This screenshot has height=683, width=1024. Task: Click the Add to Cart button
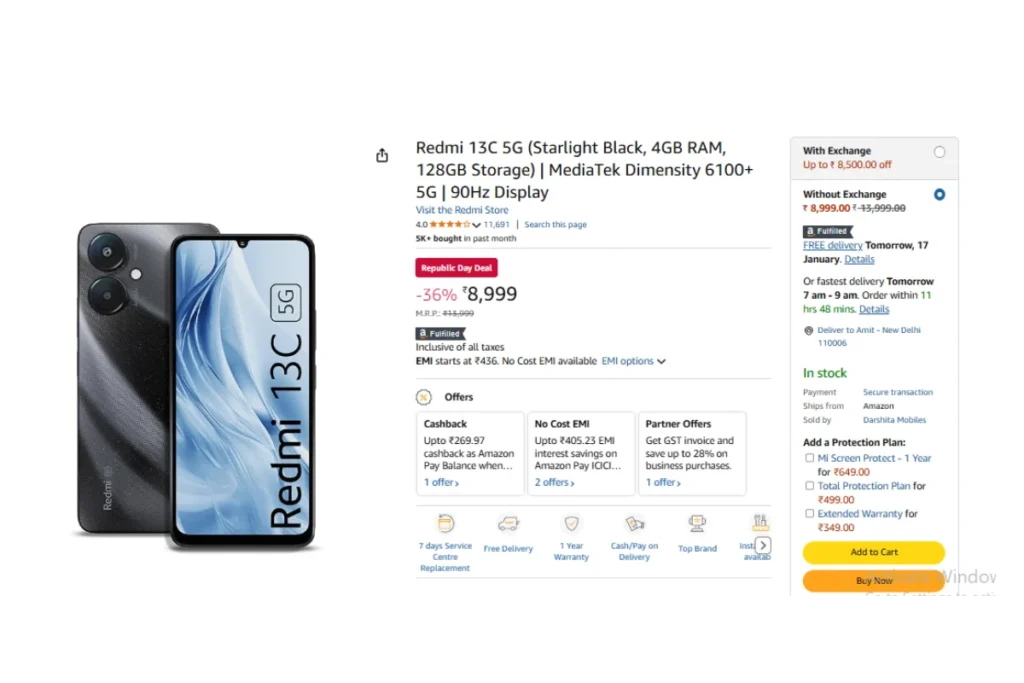coord(874,552)
